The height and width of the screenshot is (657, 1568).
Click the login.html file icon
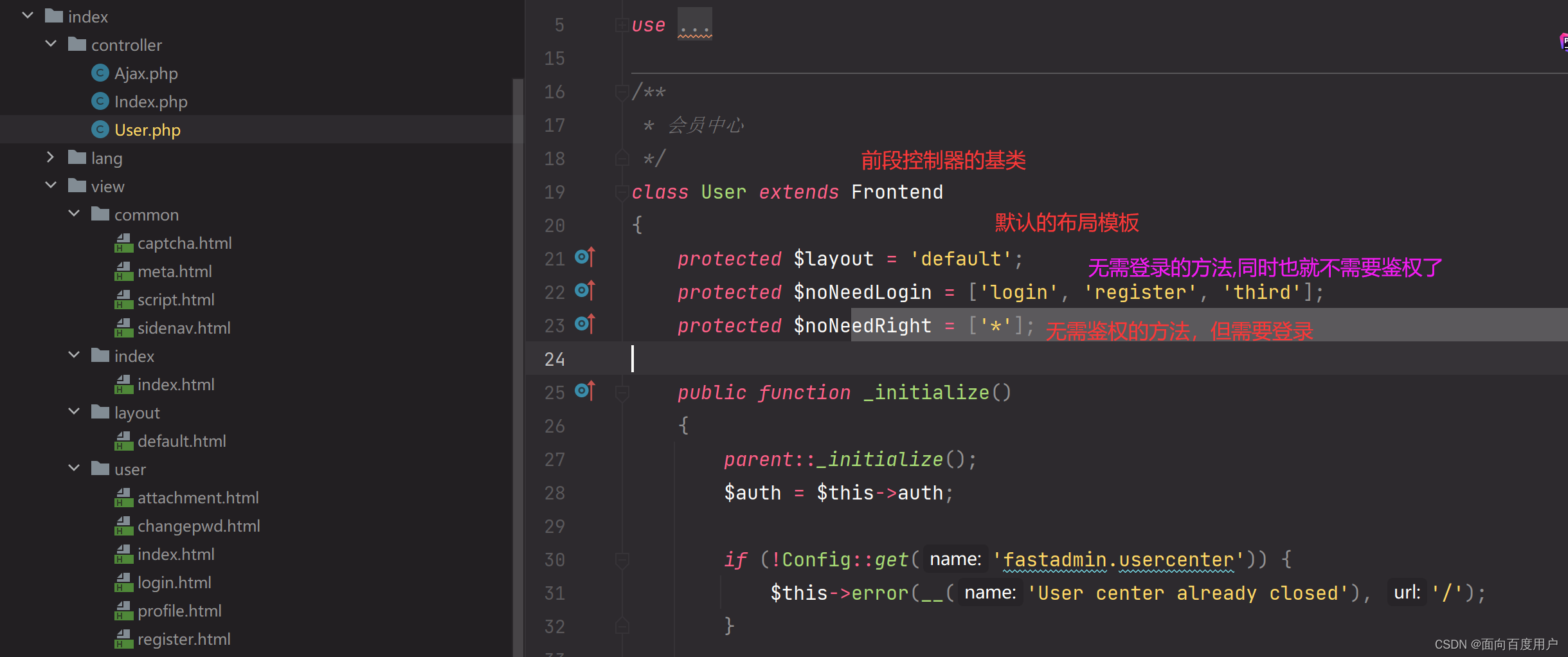[123, 582]
